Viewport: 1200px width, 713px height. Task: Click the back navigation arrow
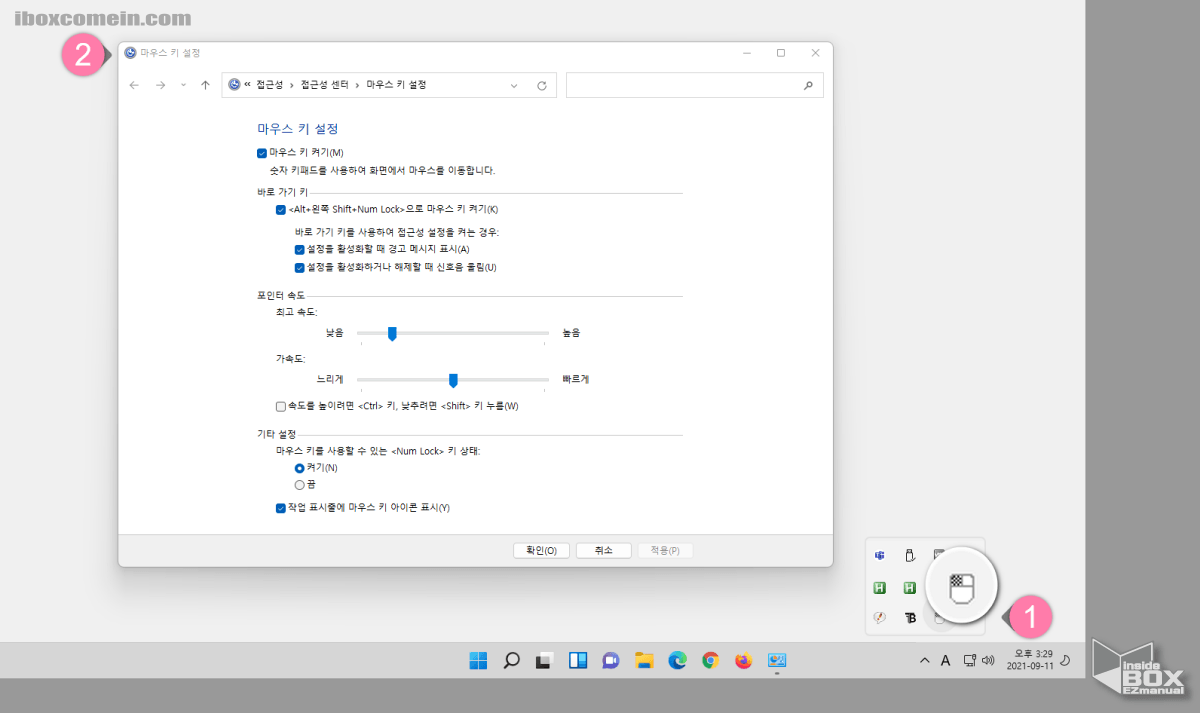pyautogui.click(x=134, y=85)
